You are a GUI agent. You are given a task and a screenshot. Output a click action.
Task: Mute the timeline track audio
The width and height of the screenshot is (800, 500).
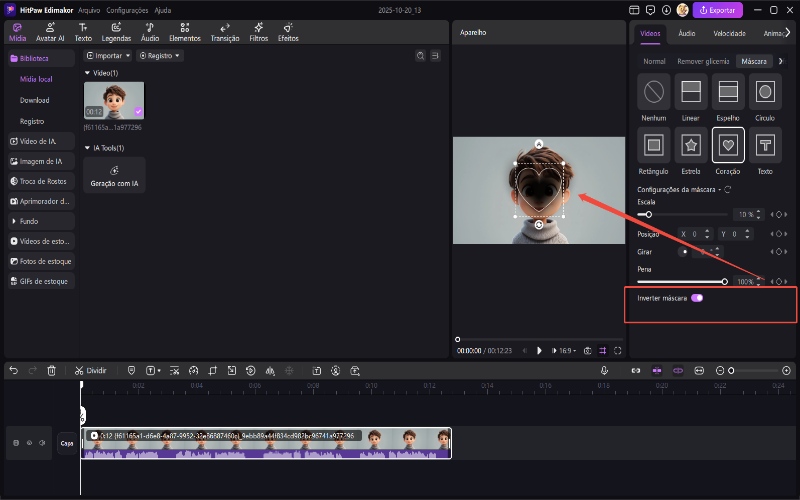[x=42, y=443]
